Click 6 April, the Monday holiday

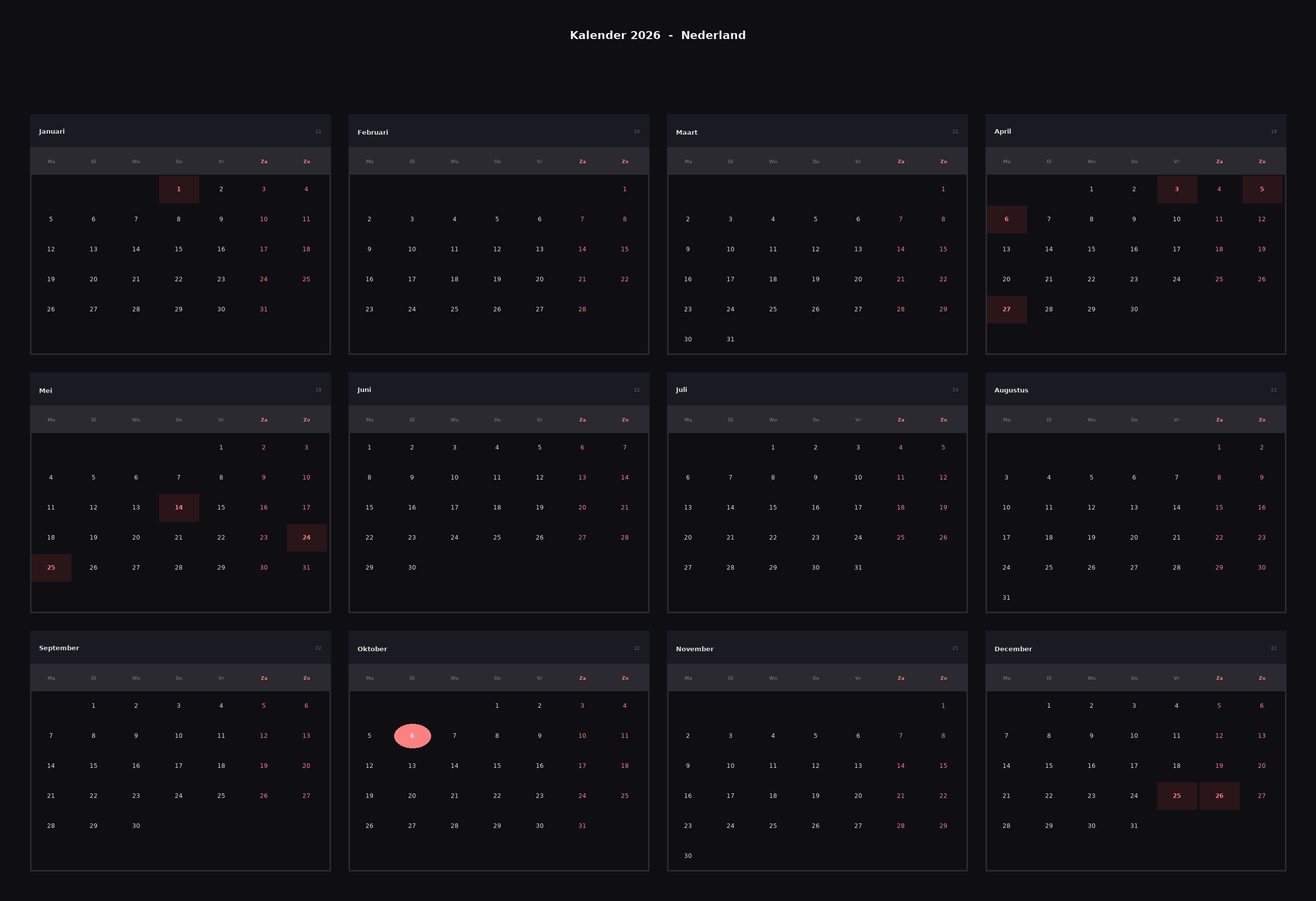1006,219
